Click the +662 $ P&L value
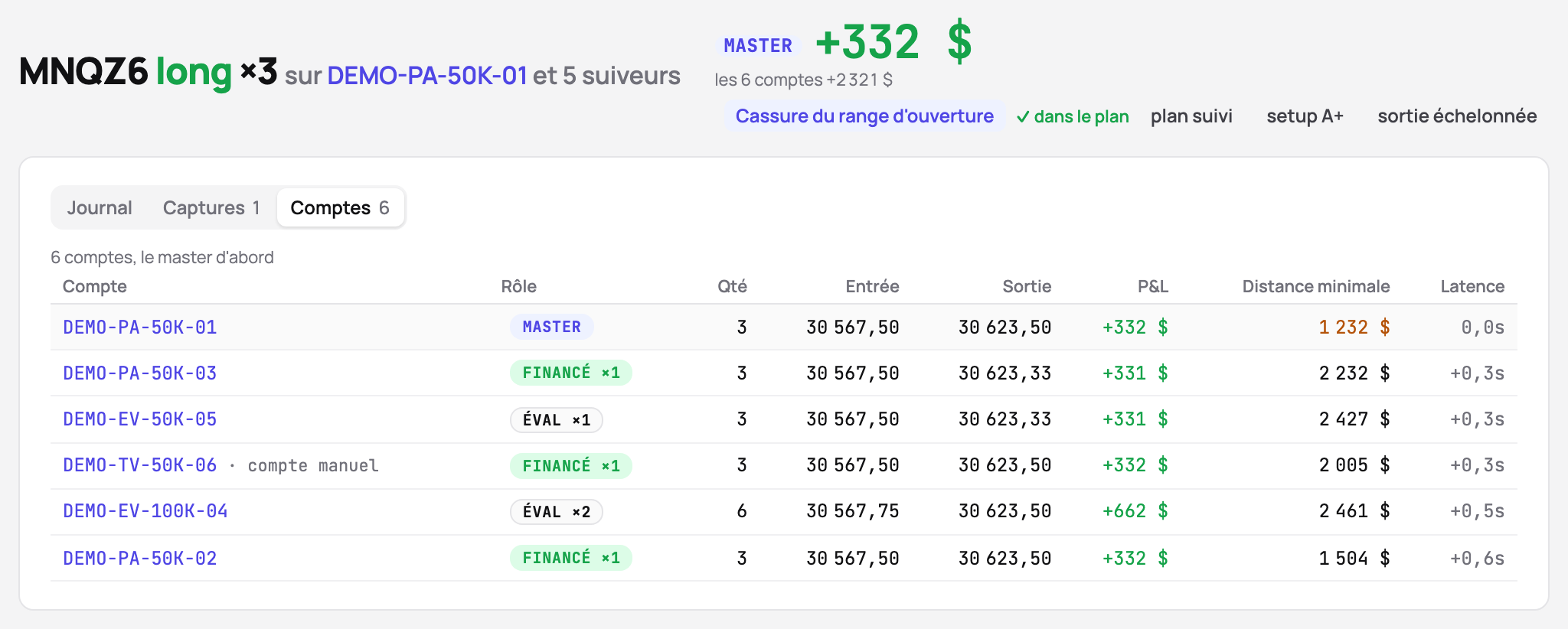 [x=1135, y=511]
